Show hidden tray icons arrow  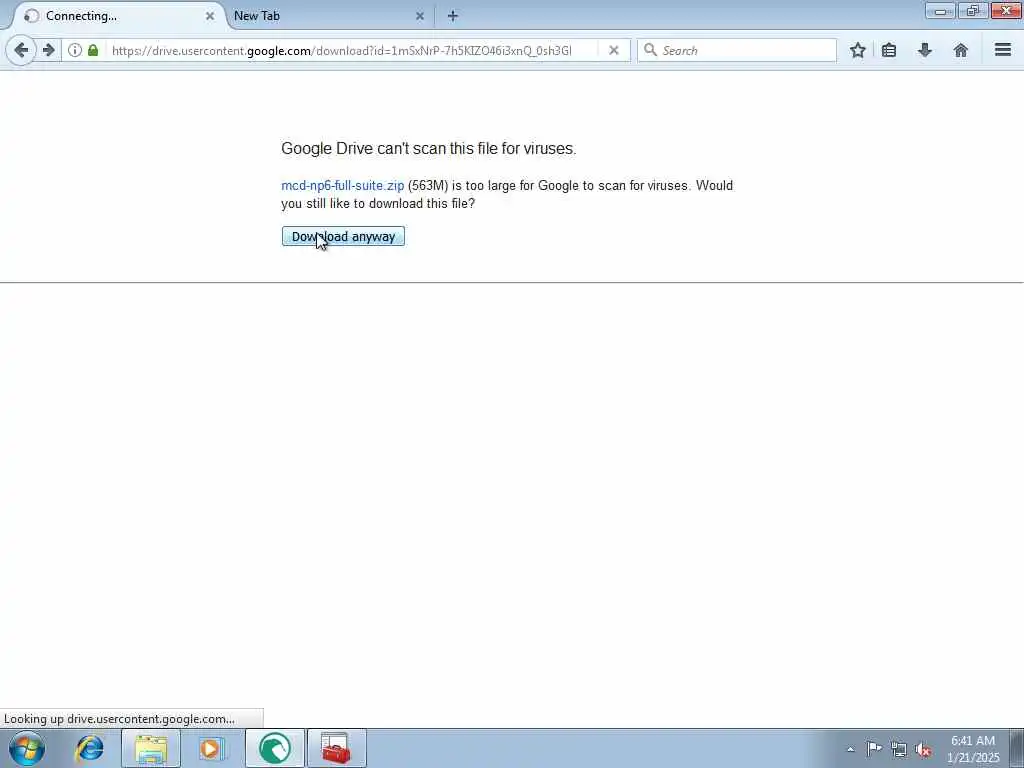(850, 749)
